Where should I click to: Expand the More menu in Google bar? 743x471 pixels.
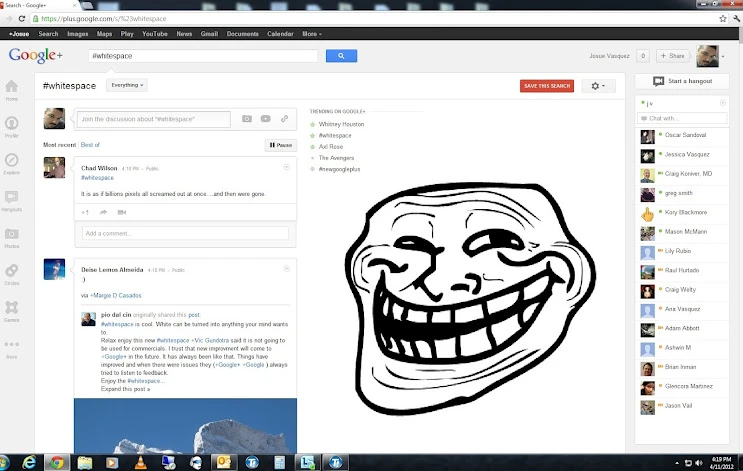pyautogui.click(x=312, y=34)
